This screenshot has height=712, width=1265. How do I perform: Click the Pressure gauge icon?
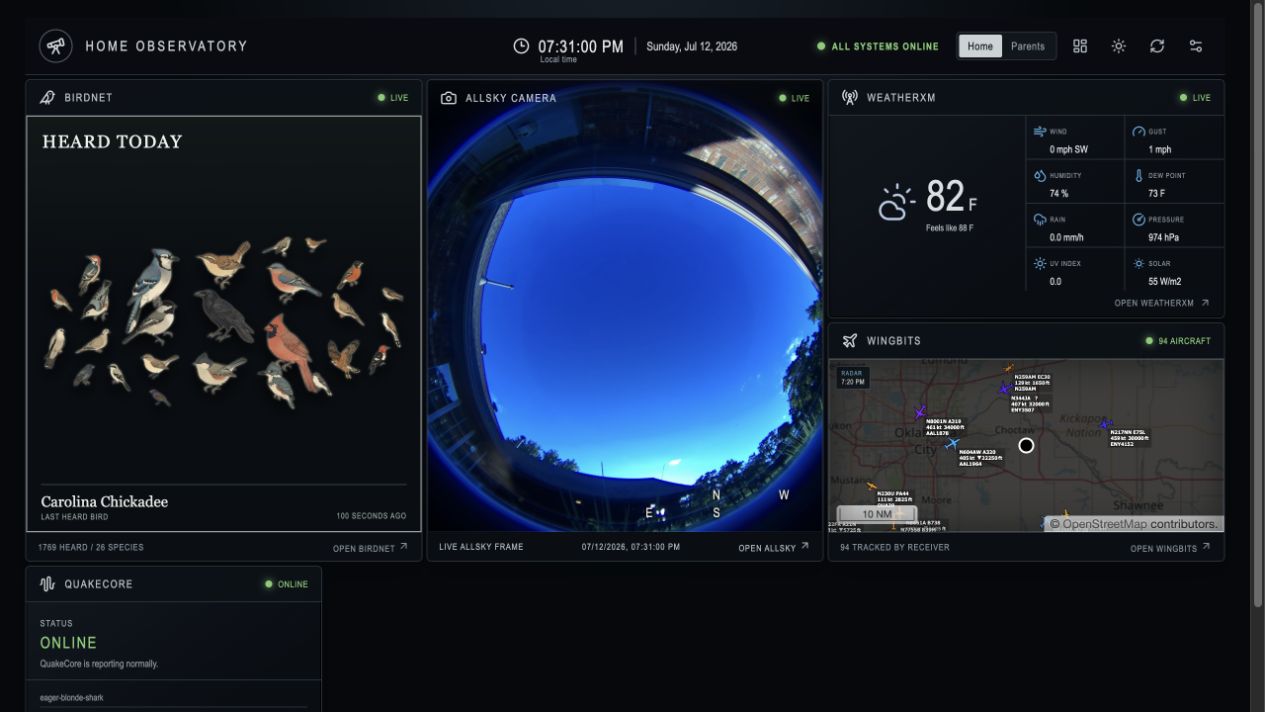[x=1138, y=219]
